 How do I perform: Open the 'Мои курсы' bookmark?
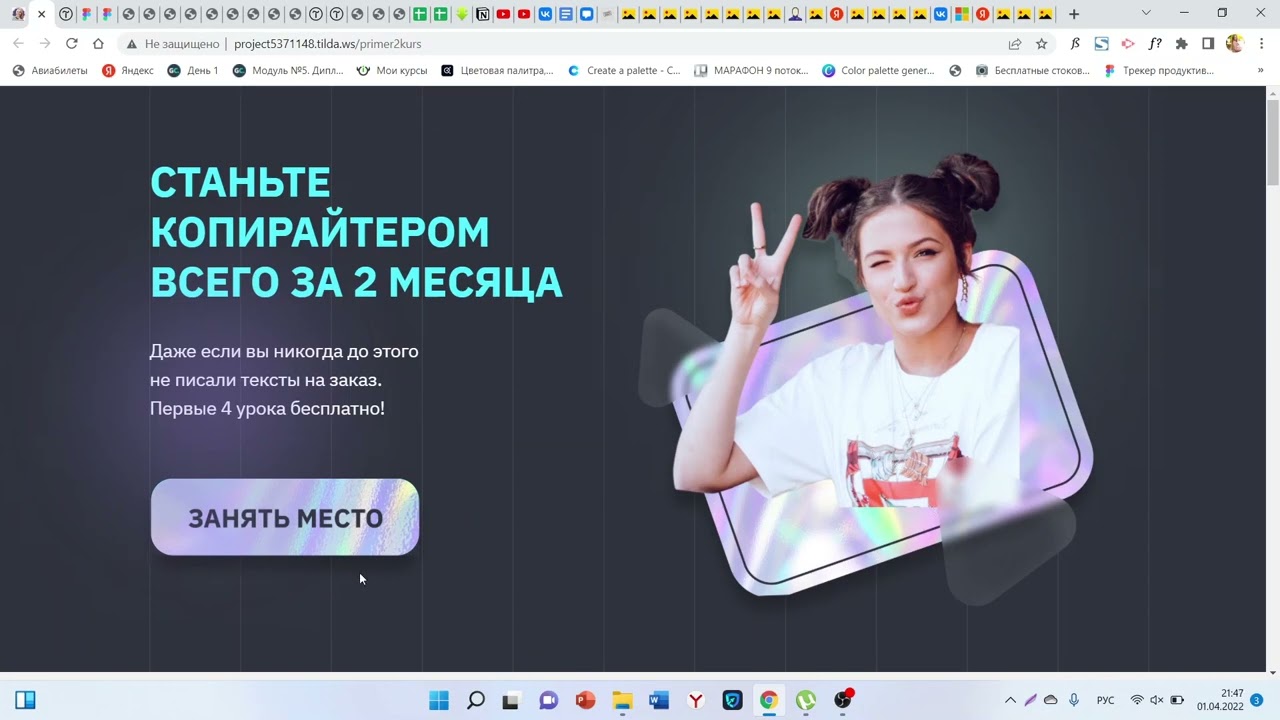[x=392, y=71]
